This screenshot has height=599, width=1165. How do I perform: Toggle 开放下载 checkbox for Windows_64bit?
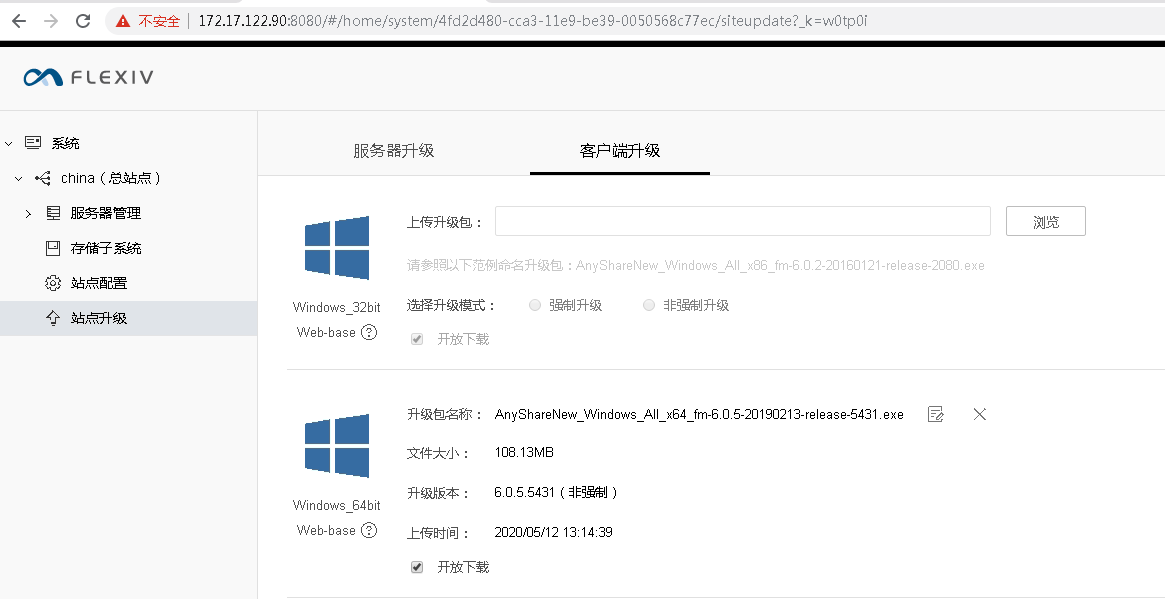(417, 567)
